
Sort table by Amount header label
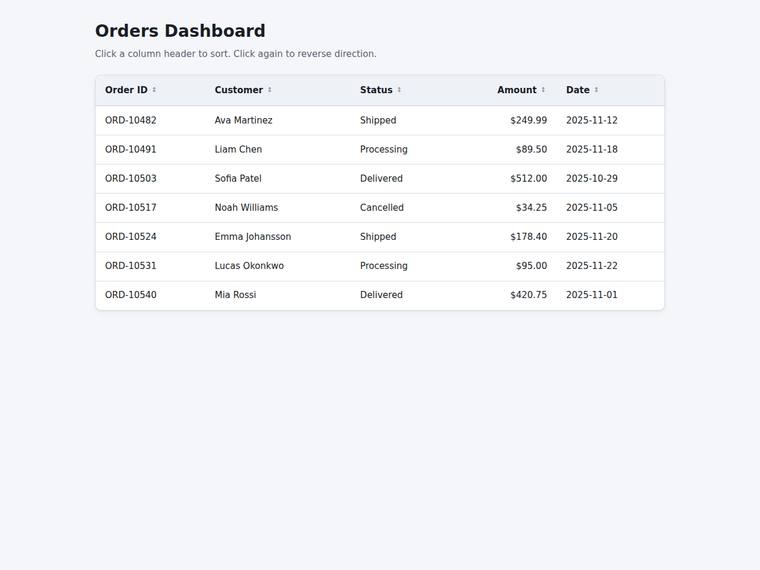point(517,90)
